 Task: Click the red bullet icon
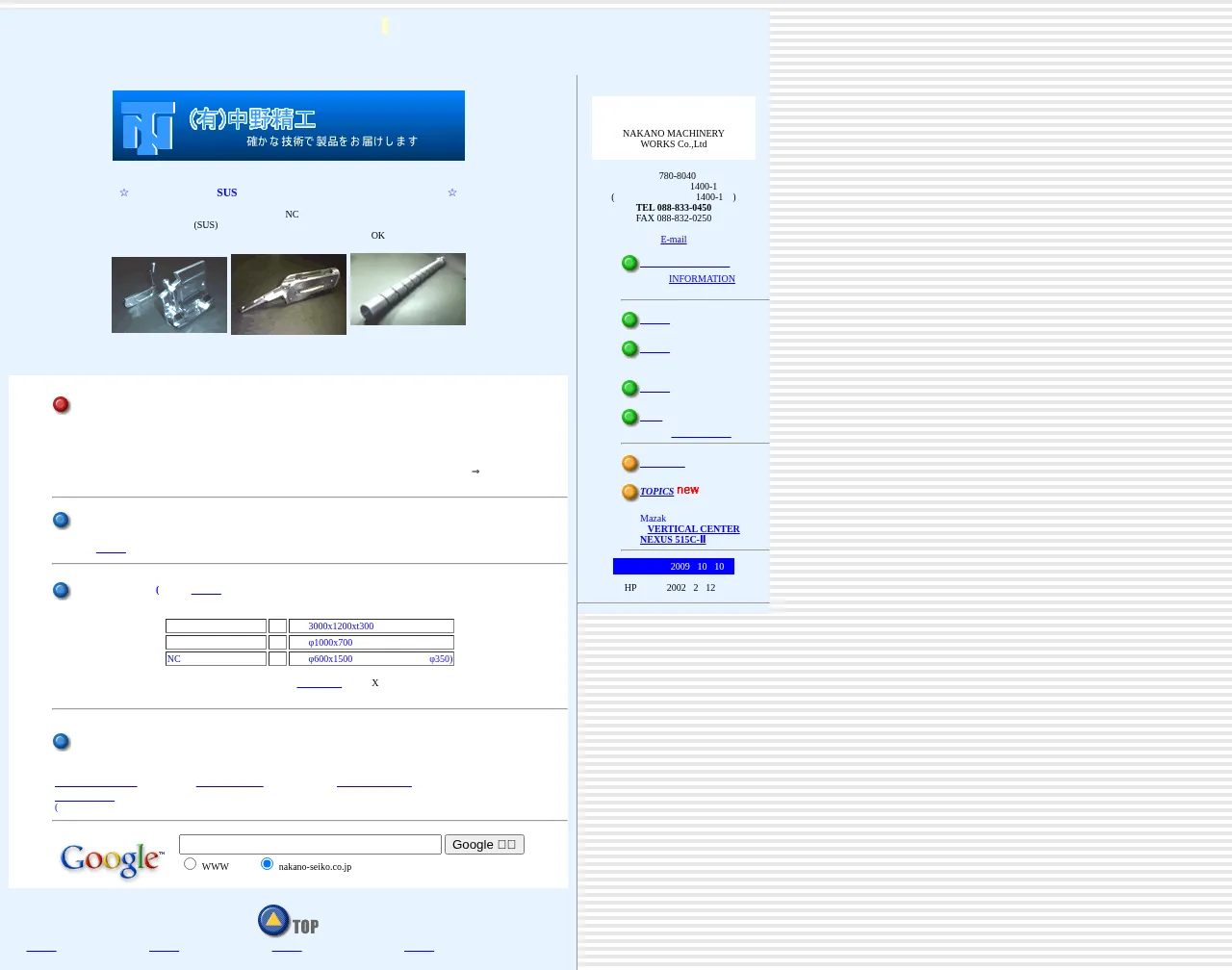[62, 405]
